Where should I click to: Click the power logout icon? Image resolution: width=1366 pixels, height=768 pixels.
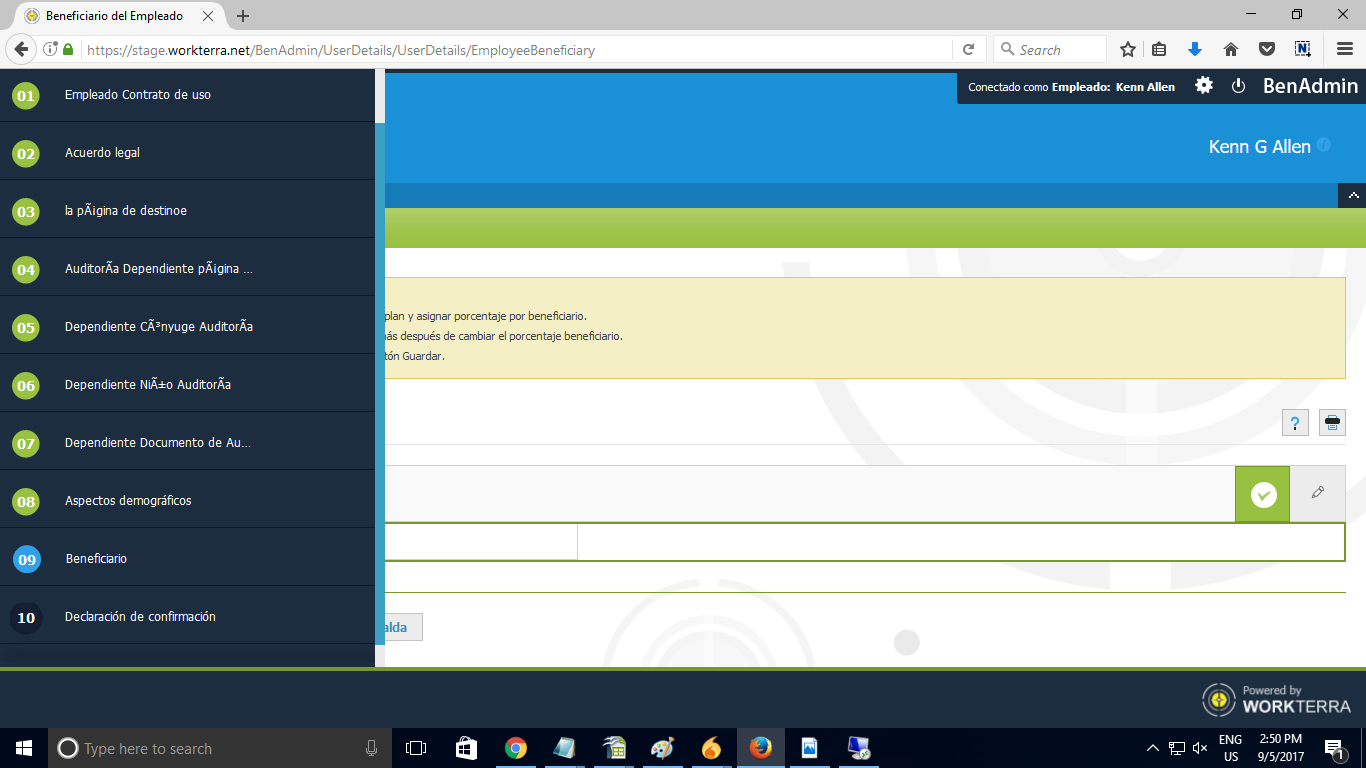pos(1238,86)
